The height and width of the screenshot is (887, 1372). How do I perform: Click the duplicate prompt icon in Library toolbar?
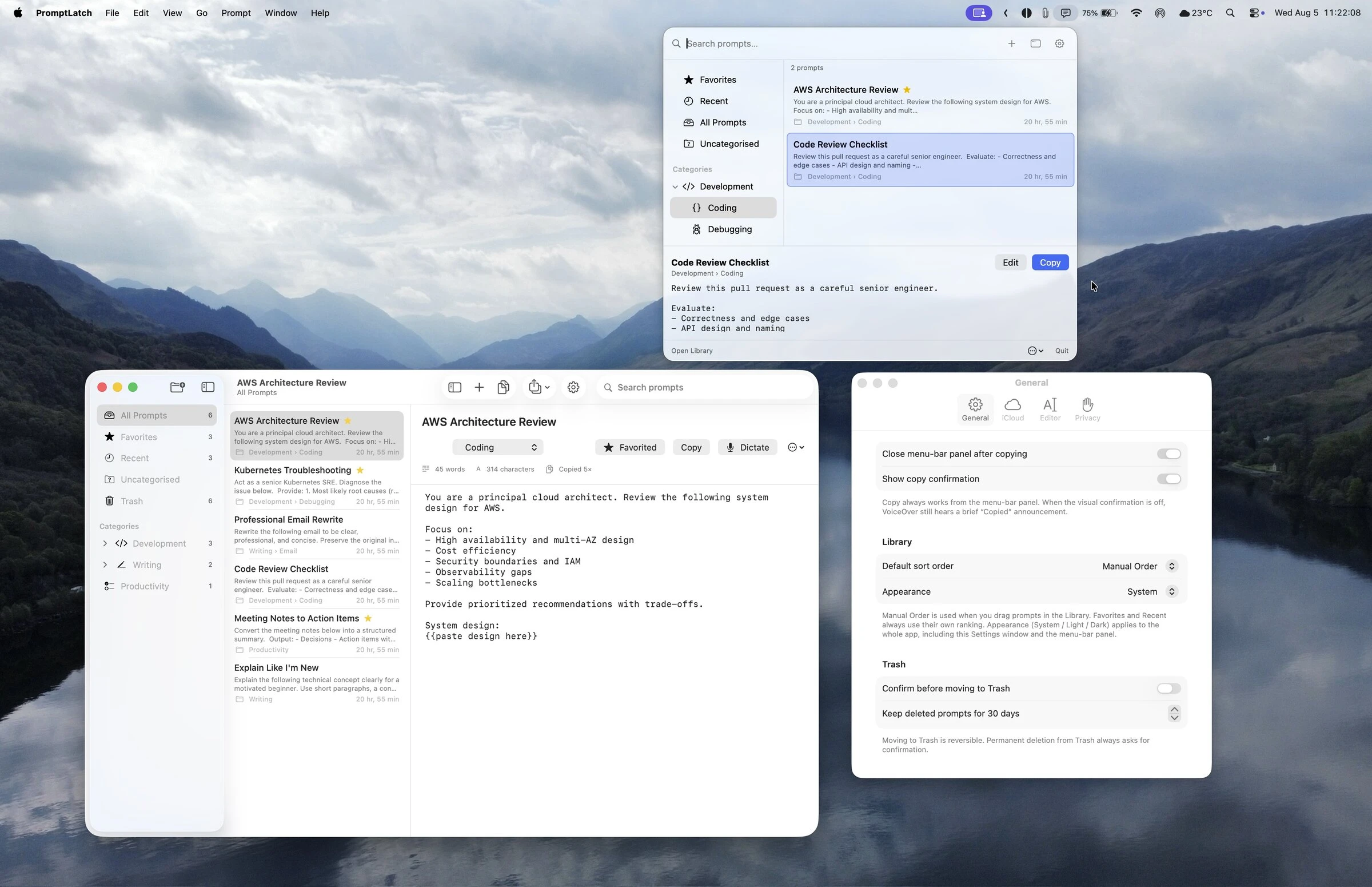[x=503, y=387]
